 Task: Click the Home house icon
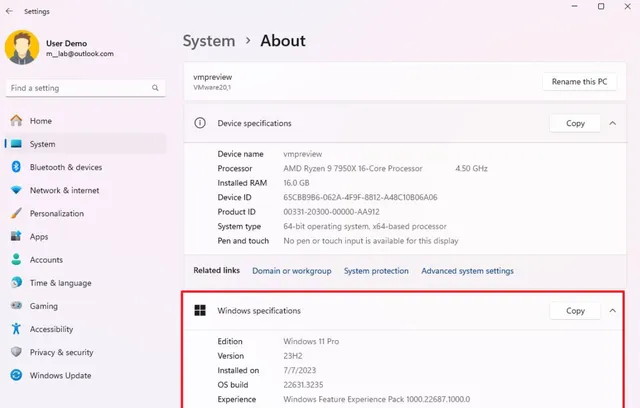pos(16,120)
